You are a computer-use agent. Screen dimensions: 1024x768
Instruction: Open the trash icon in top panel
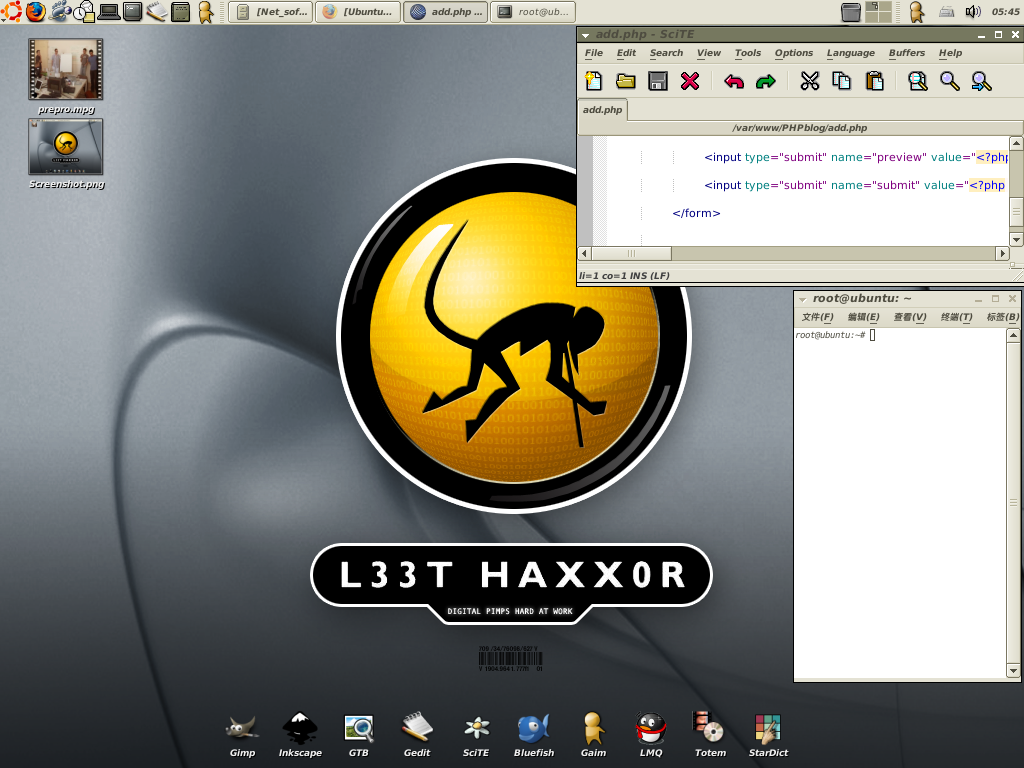[851, 12]
